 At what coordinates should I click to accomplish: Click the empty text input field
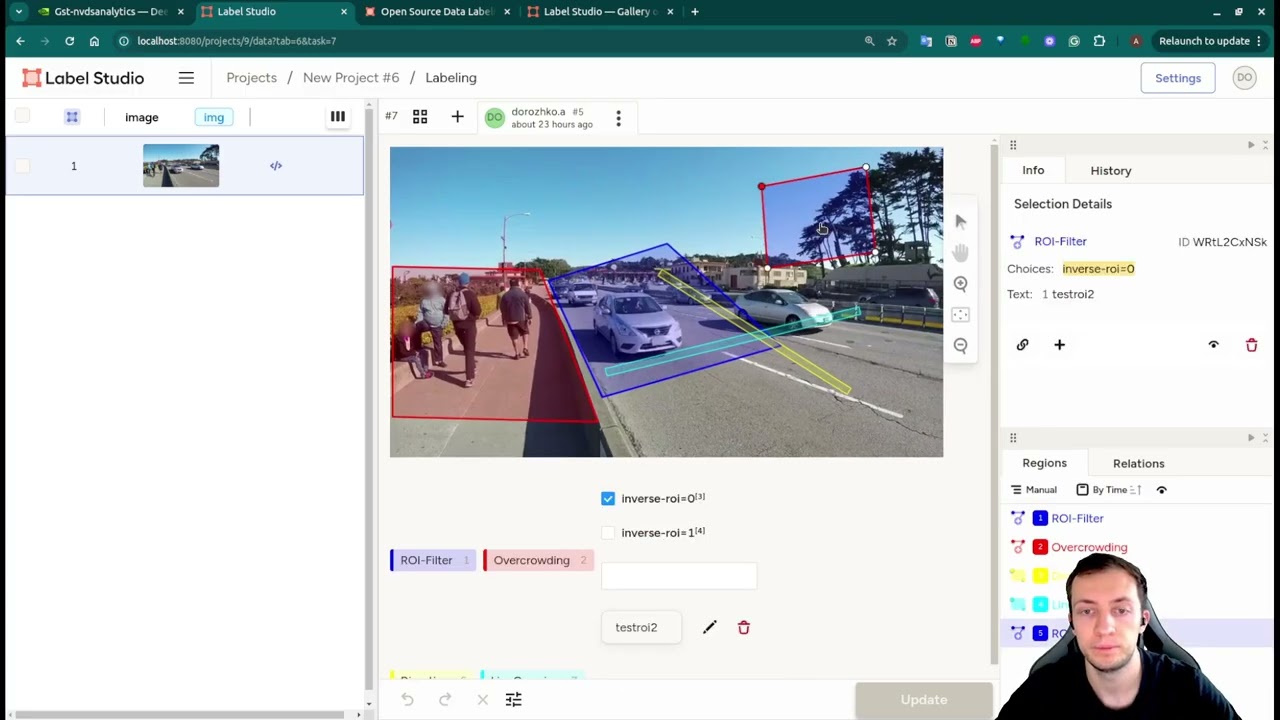(x=679, y=576)
